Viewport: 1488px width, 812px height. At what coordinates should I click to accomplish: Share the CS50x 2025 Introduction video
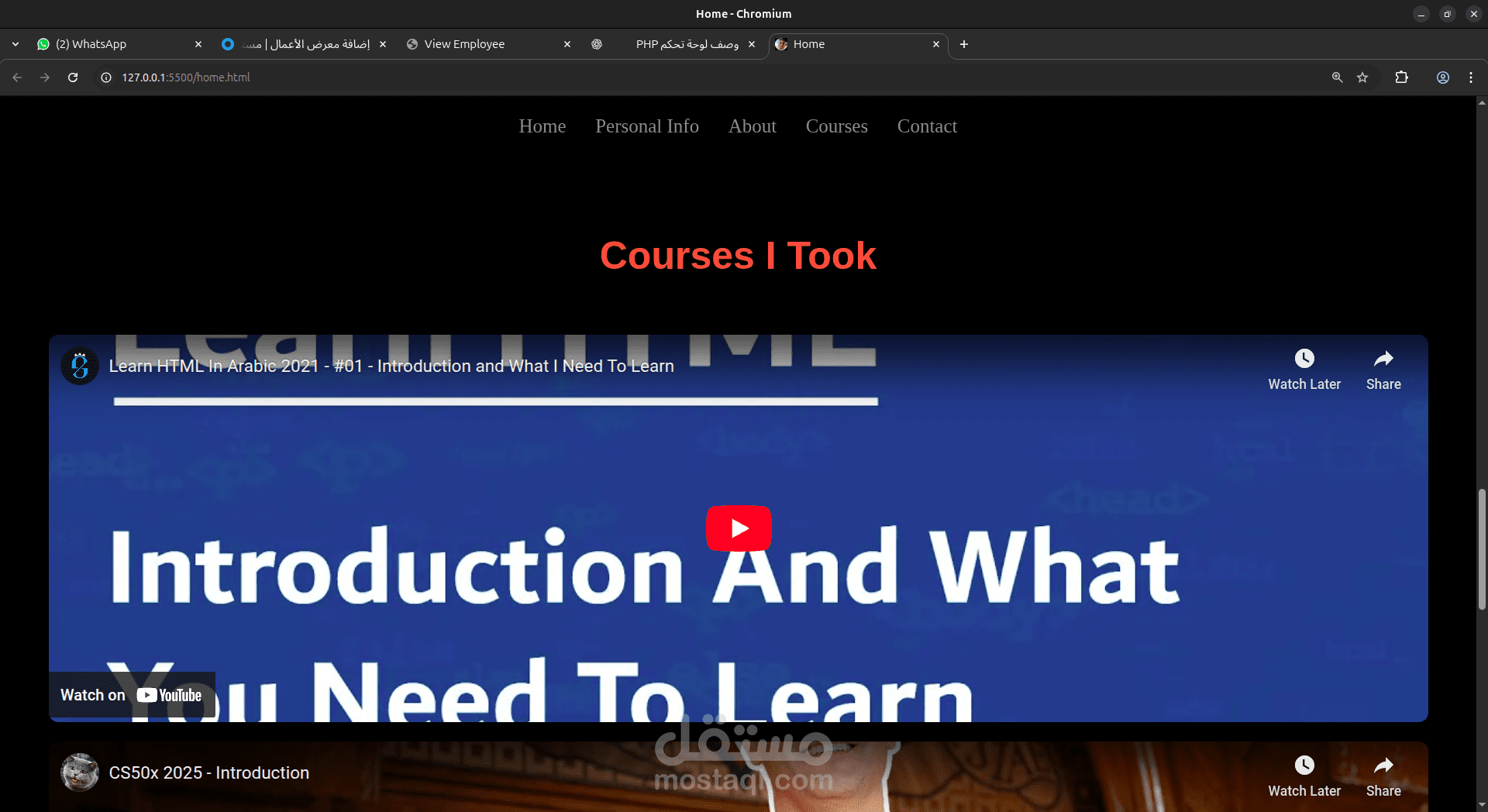tap(1383, 776)
